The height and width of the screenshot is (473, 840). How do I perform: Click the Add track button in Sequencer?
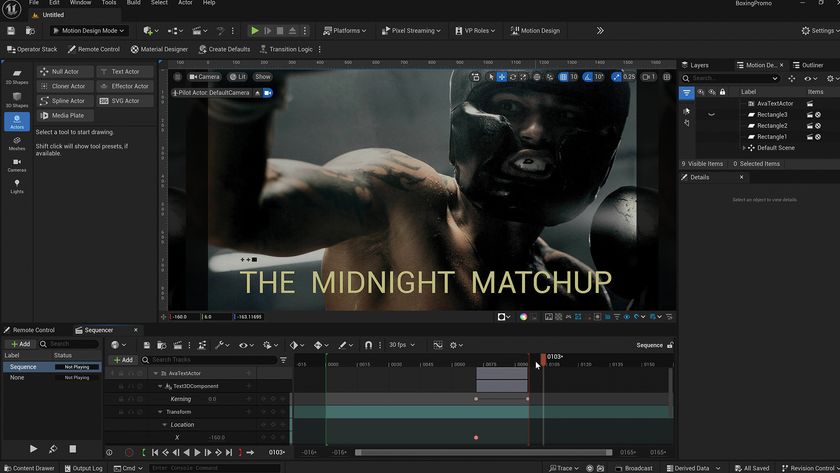pyautogui.click(x=123, y=360)
